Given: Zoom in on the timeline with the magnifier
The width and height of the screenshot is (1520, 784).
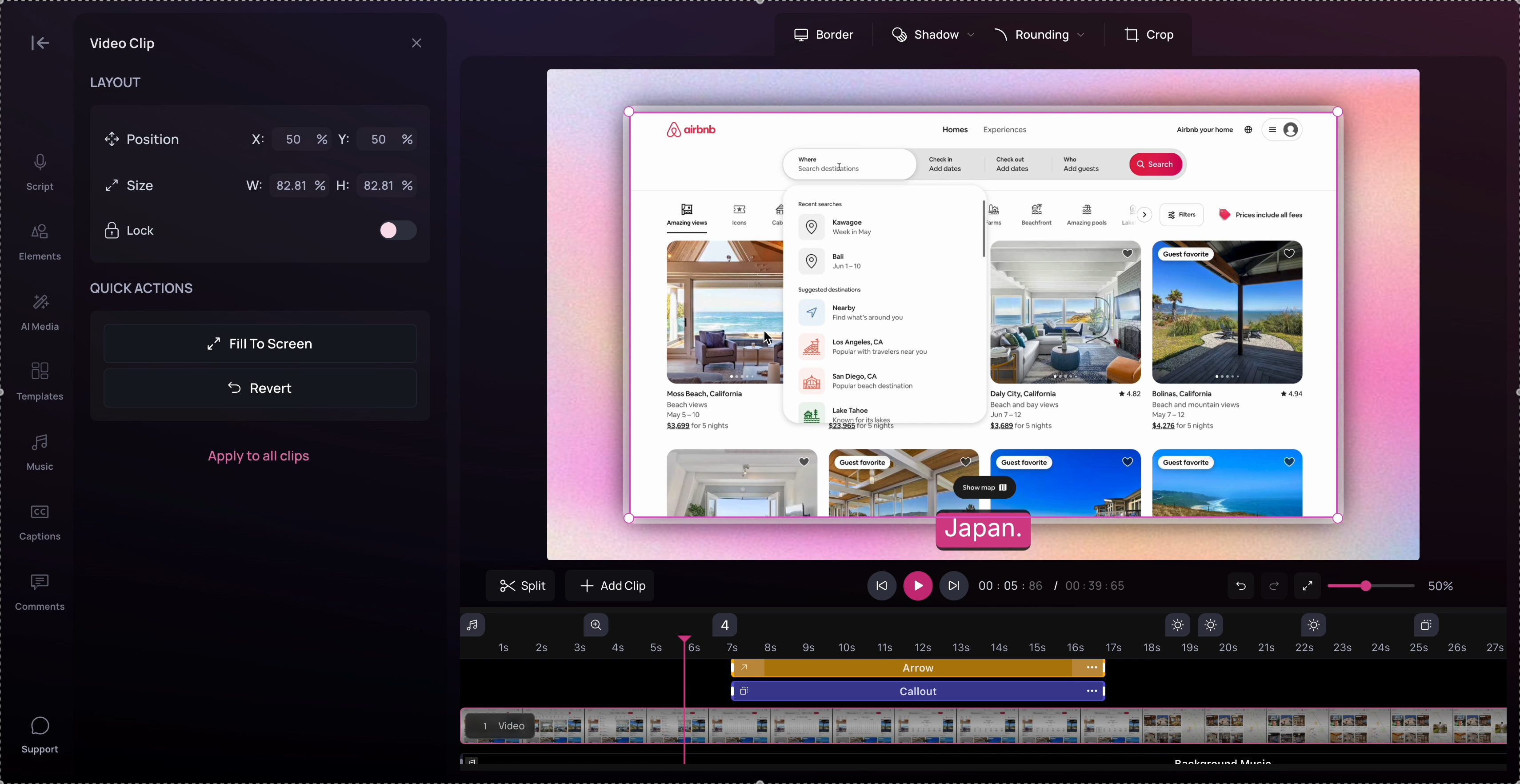Looking at the screenshot, I should 596,625.
